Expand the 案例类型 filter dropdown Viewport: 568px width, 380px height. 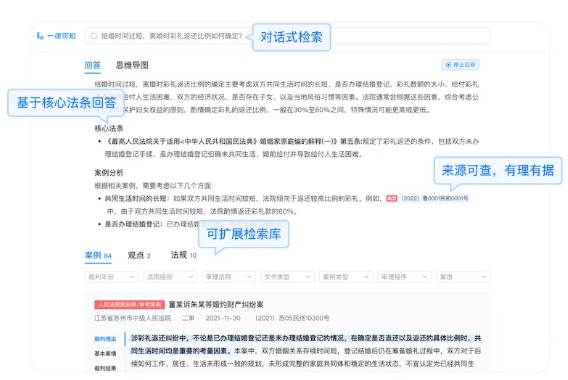pyautogui.click(x=346, y=277)
